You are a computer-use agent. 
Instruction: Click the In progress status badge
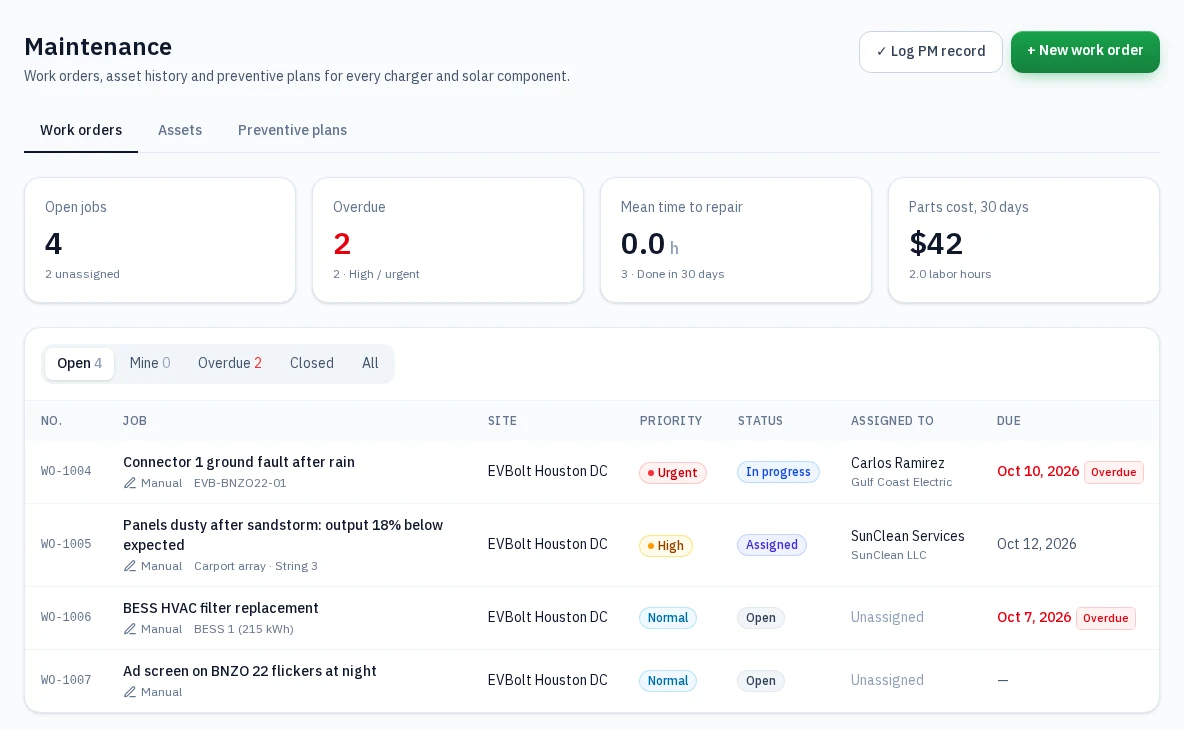(x=778, y=472)
